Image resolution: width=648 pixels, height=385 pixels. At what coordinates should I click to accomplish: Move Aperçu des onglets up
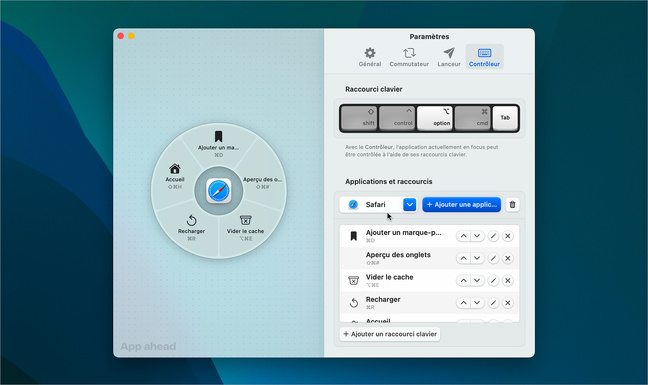463,258
